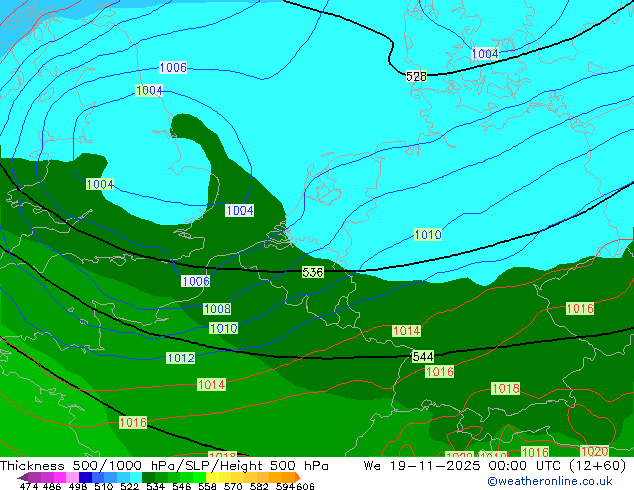This screenshot has width=634, height=490.
Task: Click the '1010' label above the 536 contour line
Action: coord(428,234)
